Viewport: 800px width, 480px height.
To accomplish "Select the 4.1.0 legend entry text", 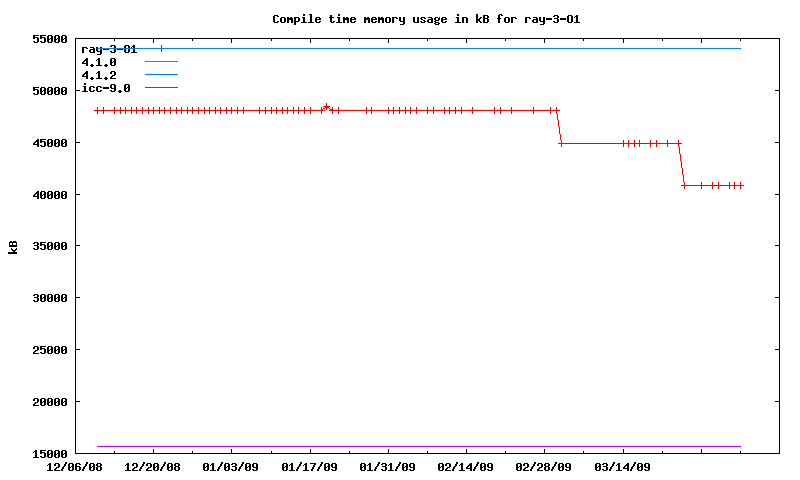I will (x=99, y=62).
